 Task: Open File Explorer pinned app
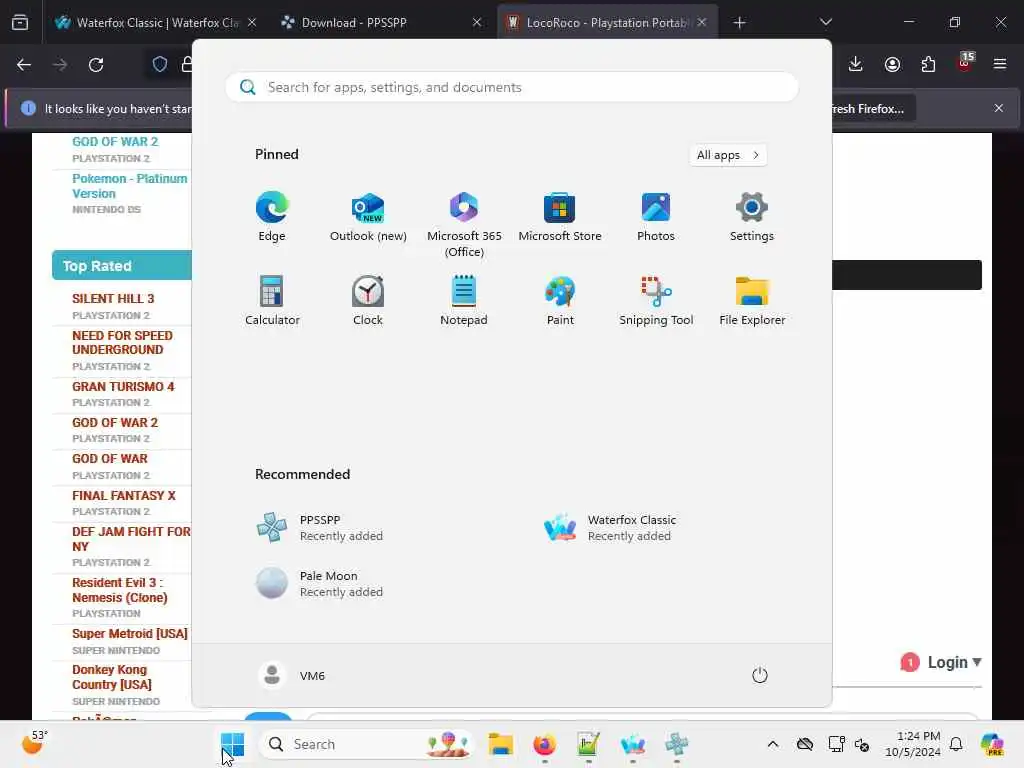(x=752, y=300)
